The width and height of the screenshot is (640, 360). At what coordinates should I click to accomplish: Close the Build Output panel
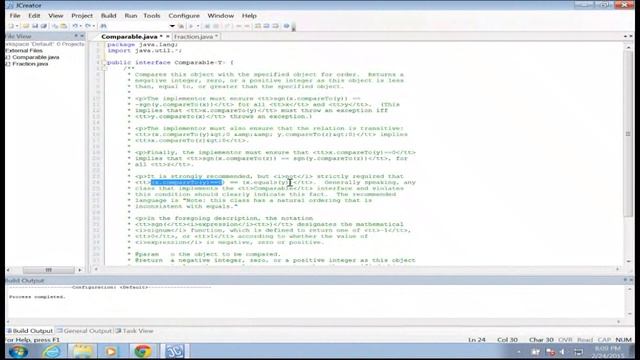tap(631, 280)
